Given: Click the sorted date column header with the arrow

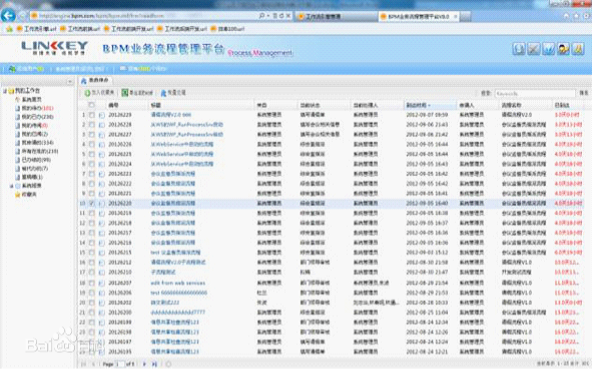Looking at the screenshot, I should (429, 105).
